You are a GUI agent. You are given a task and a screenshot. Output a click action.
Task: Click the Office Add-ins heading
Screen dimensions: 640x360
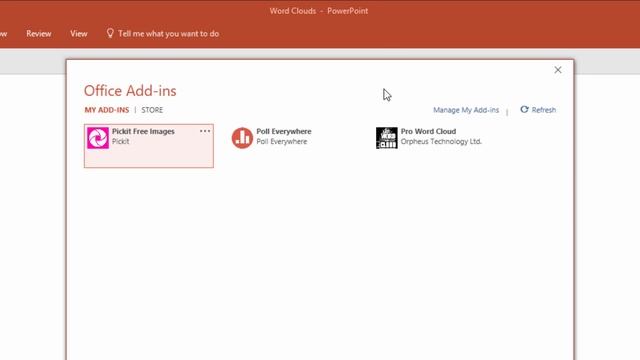pyautogui.click(x=130, y=91)
